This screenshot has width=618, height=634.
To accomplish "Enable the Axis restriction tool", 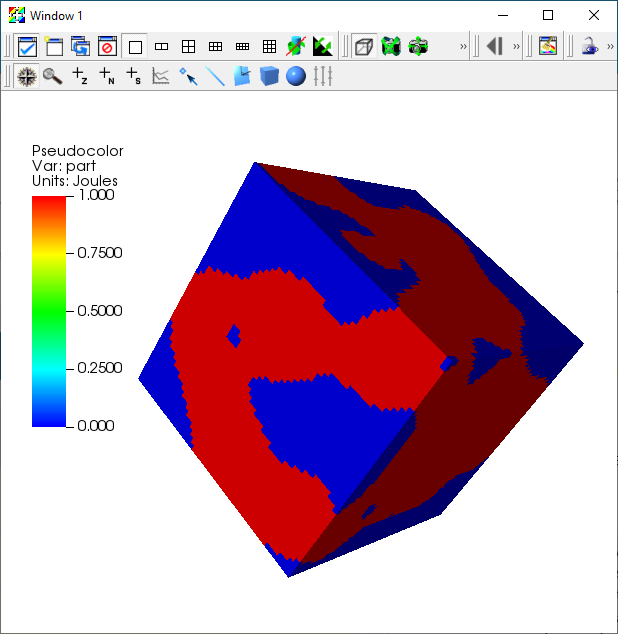I will (x=323, y=76).
